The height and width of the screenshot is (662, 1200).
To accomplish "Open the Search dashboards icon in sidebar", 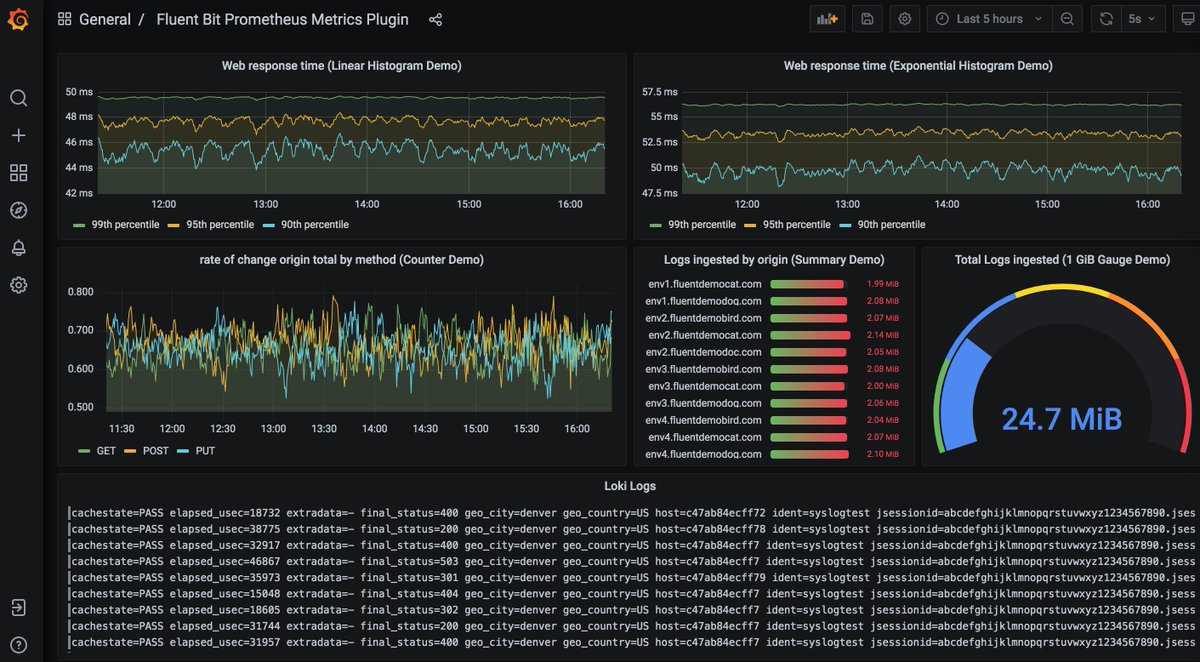I will pyautogui.click(x=18, y=98).
